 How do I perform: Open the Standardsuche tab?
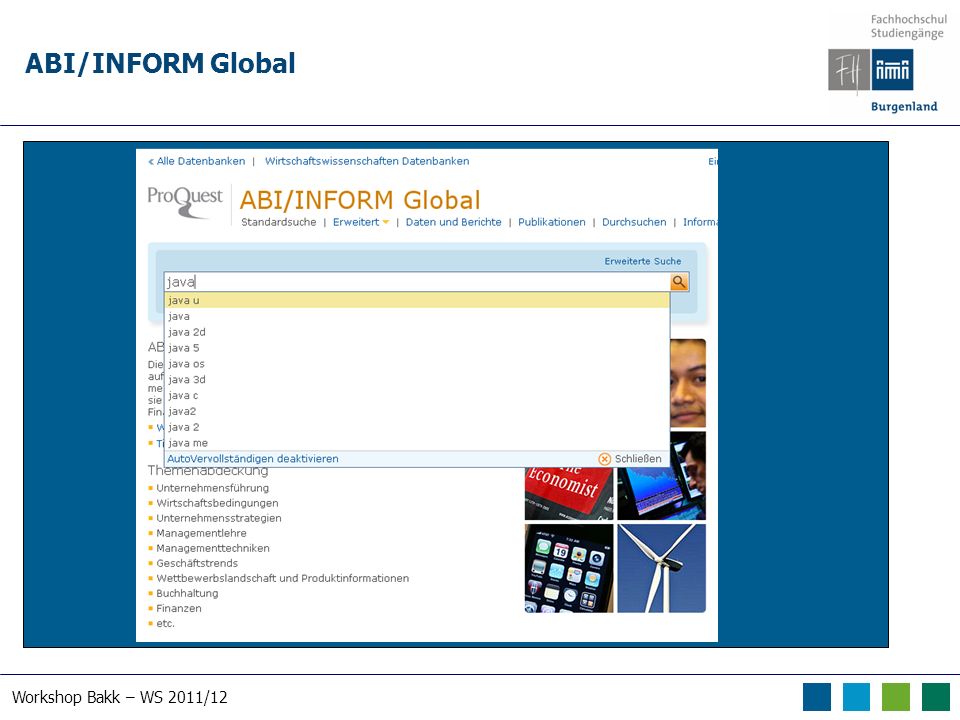279,222
